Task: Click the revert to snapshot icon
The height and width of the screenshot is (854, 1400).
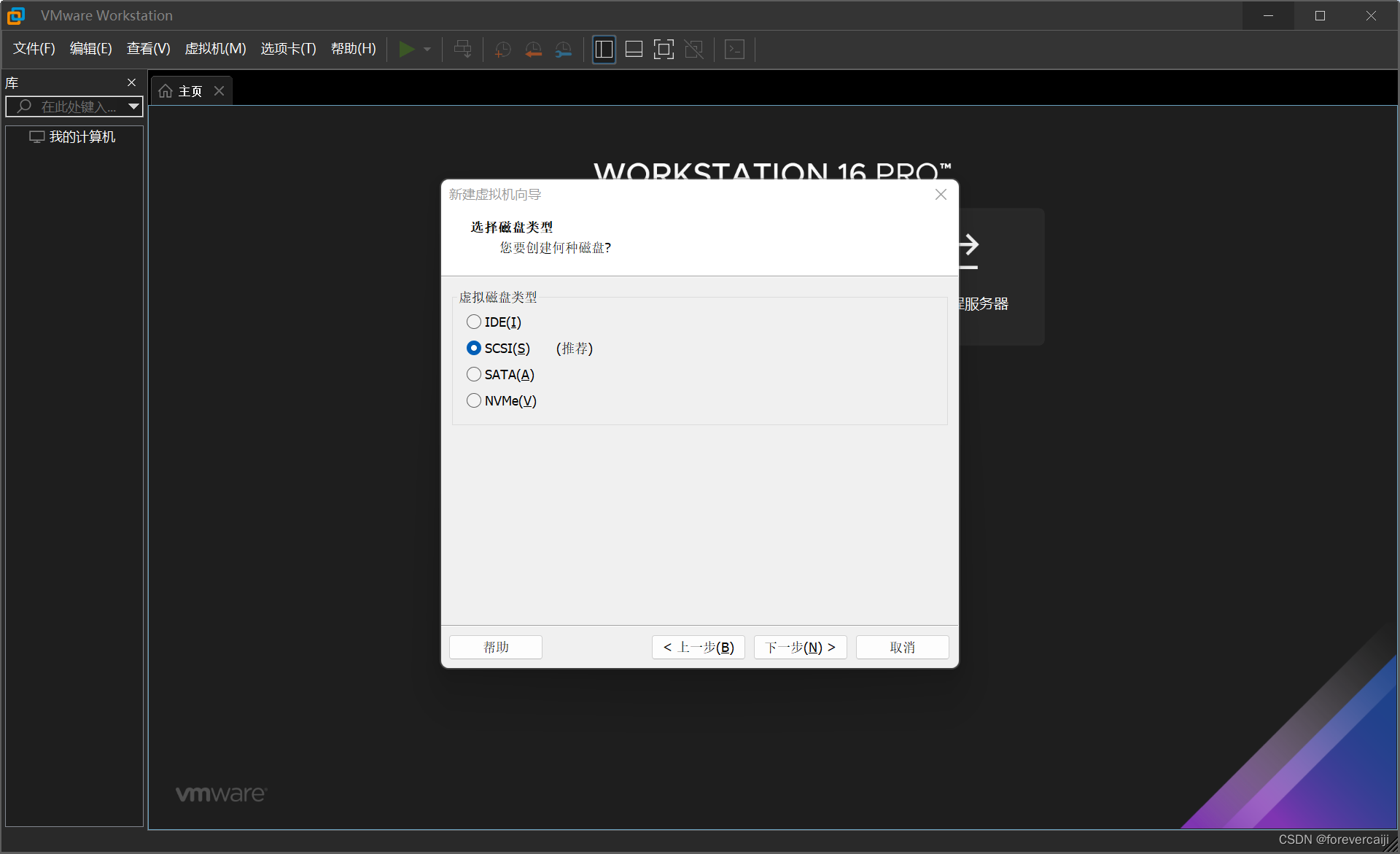Action: pyautogui.click(x=533, y=50)
